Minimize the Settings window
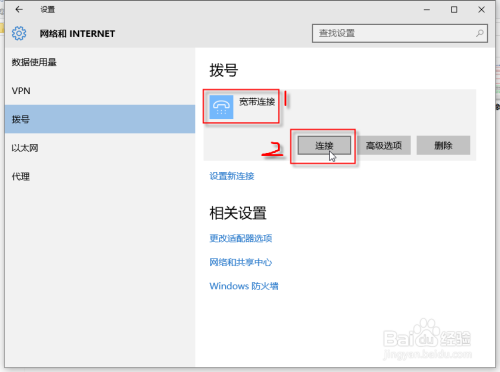 pyautogui.click(x=427, y=10)
